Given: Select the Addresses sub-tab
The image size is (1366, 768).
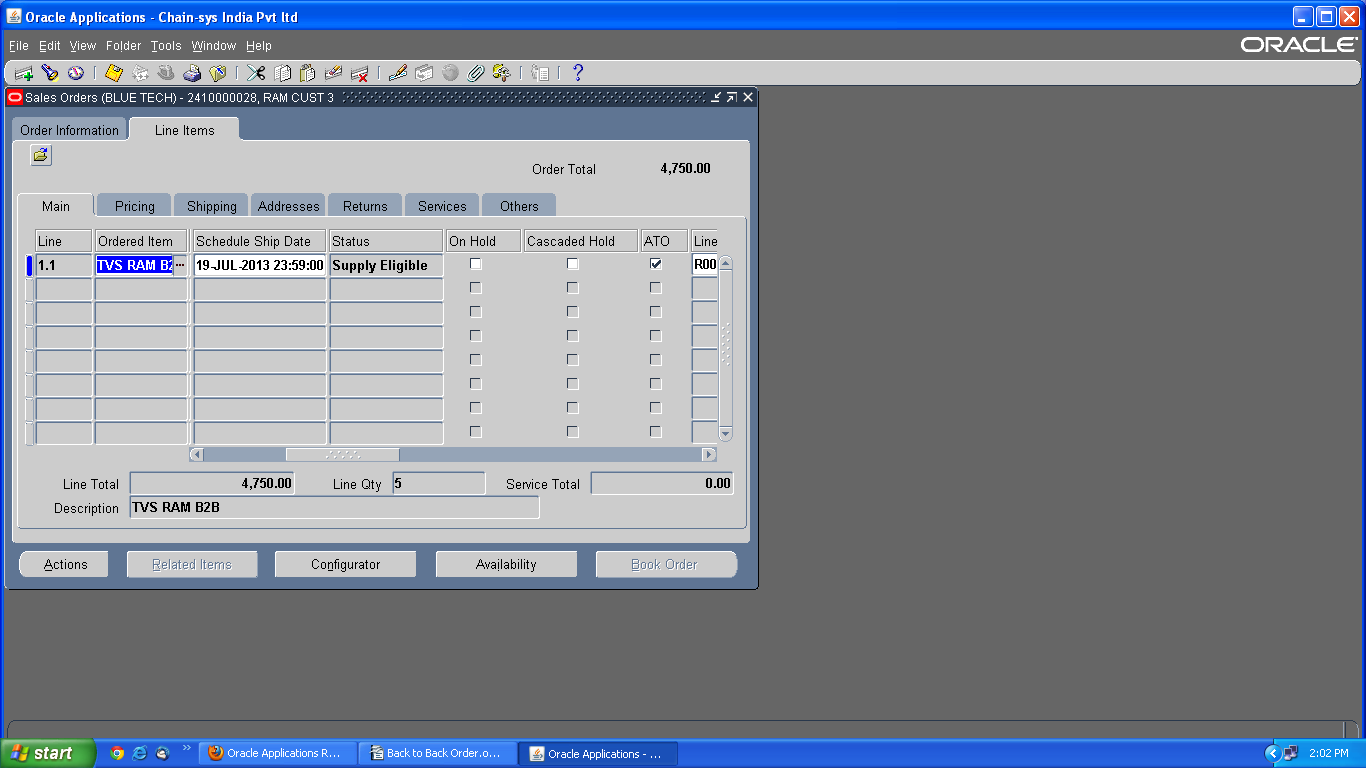Looking at the screenshot, I should pyautogui.click(x=289, y=206).
